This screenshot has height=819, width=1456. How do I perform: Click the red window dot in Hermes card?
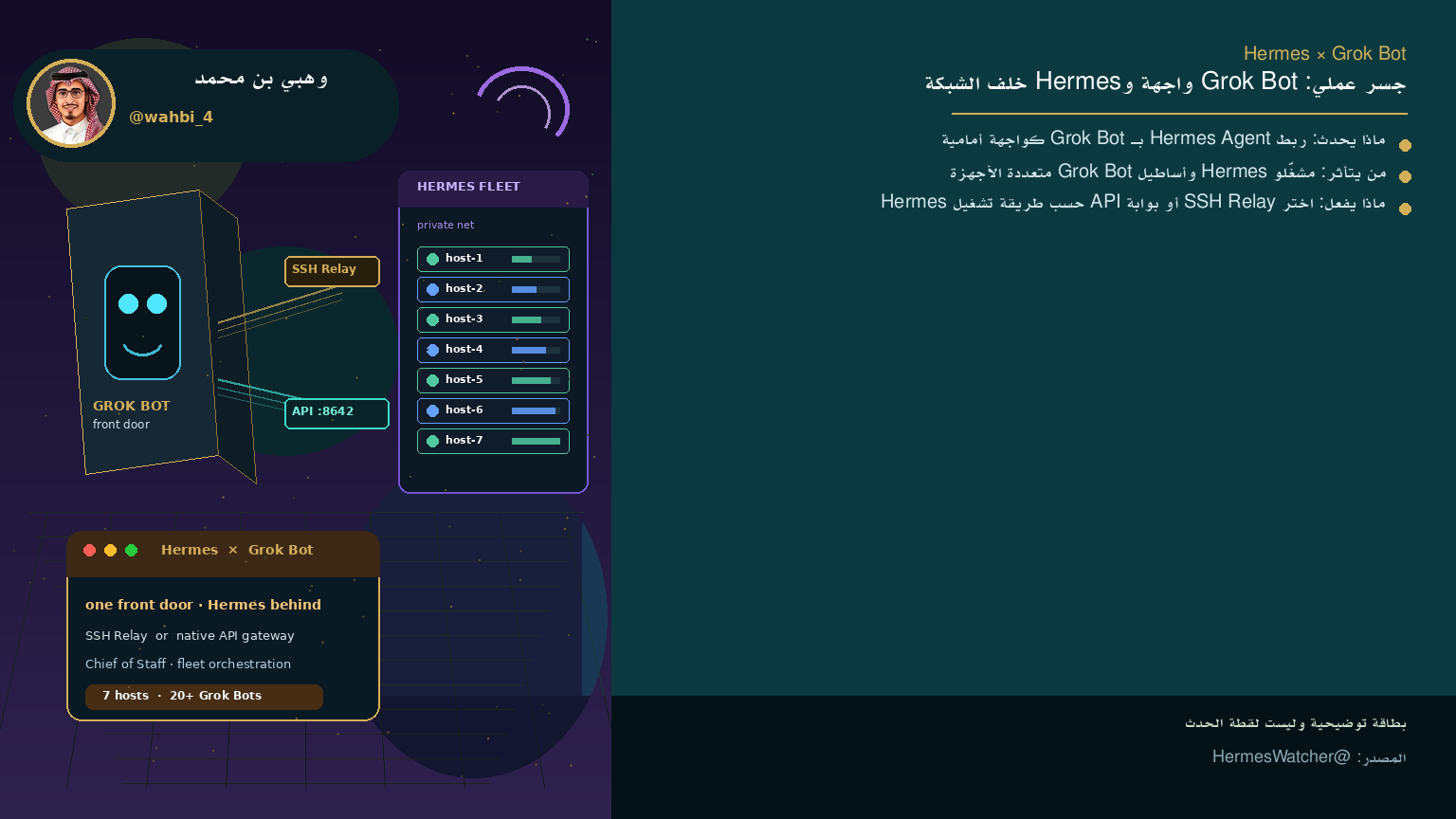(x=90, y=550)
